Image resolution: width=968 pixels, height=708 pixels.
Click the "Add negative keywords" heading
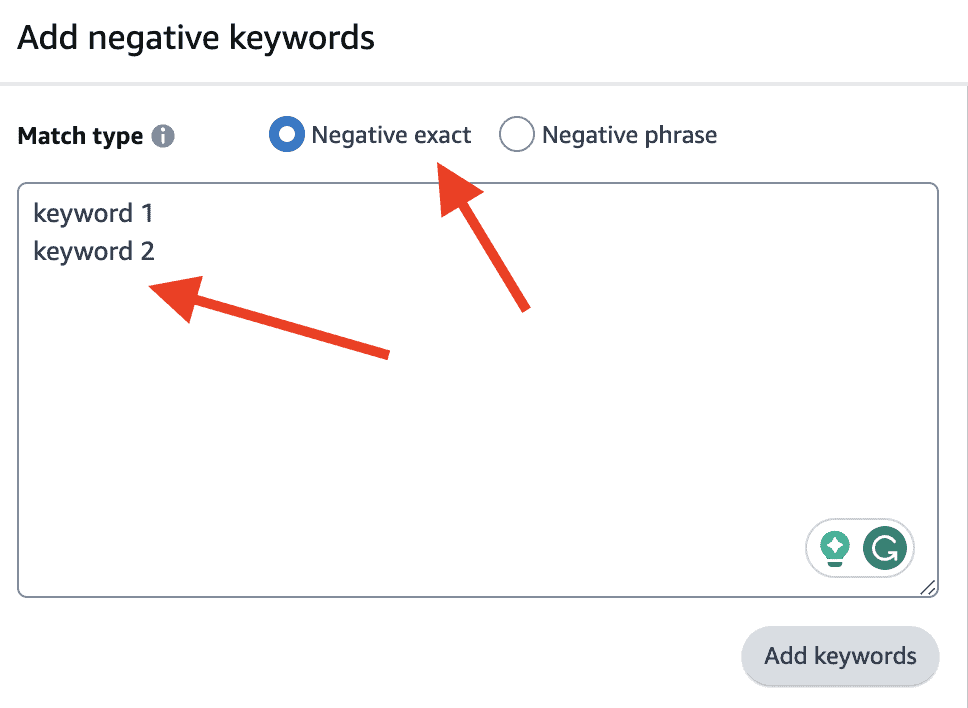coord(196,38)
